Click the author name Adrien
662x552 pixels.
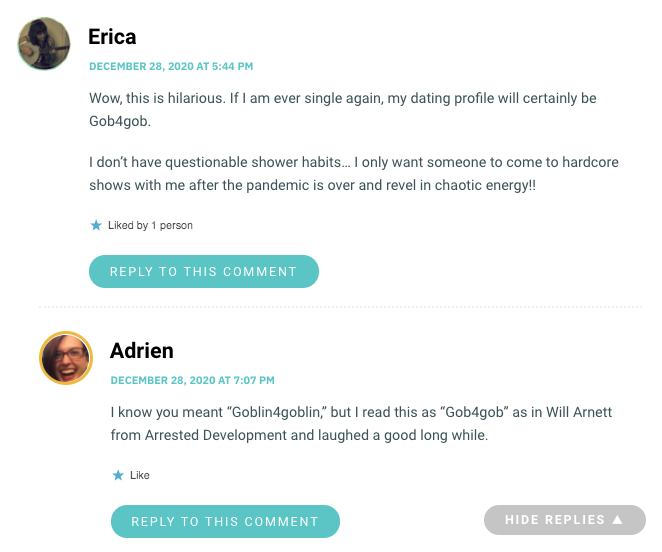[142, 351]
